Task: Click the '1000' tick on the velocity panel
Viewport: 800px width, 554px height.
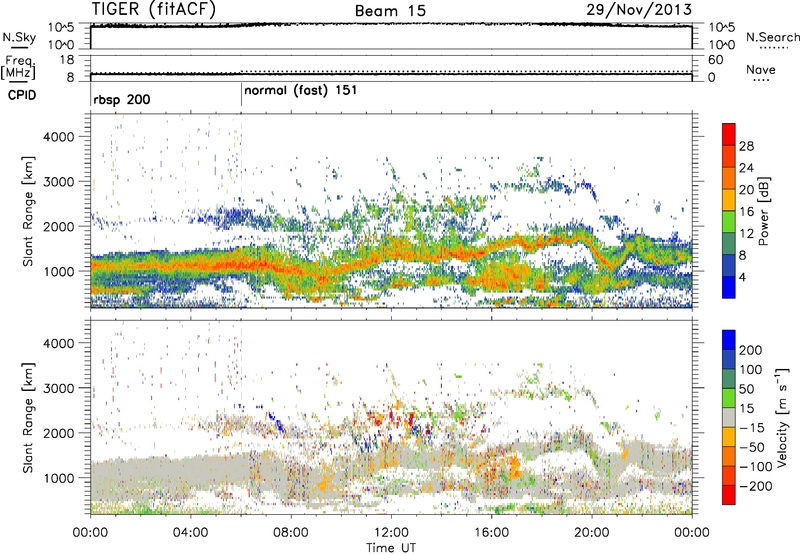Action: pyautogui.click(x=58, y=478)
